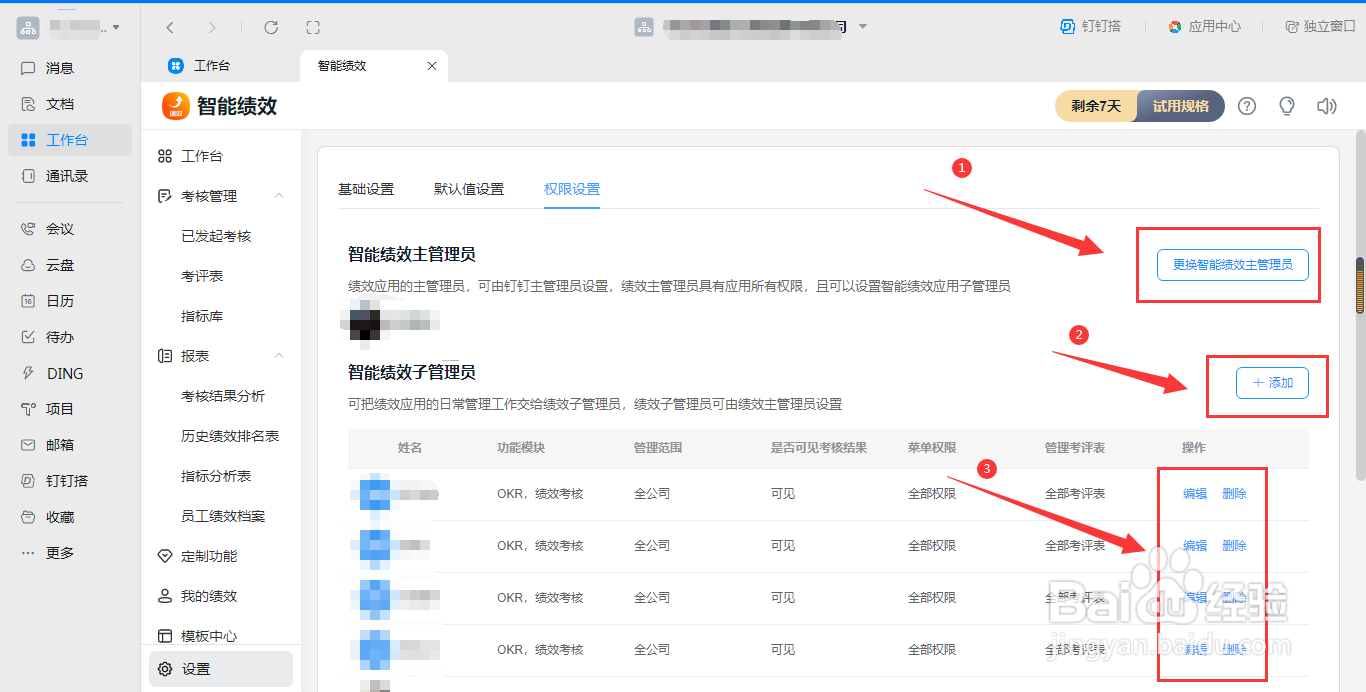The width and height of the screenshot is (1366, 692).
Task: Open 收藏 favorites
Action: point(69,517)
